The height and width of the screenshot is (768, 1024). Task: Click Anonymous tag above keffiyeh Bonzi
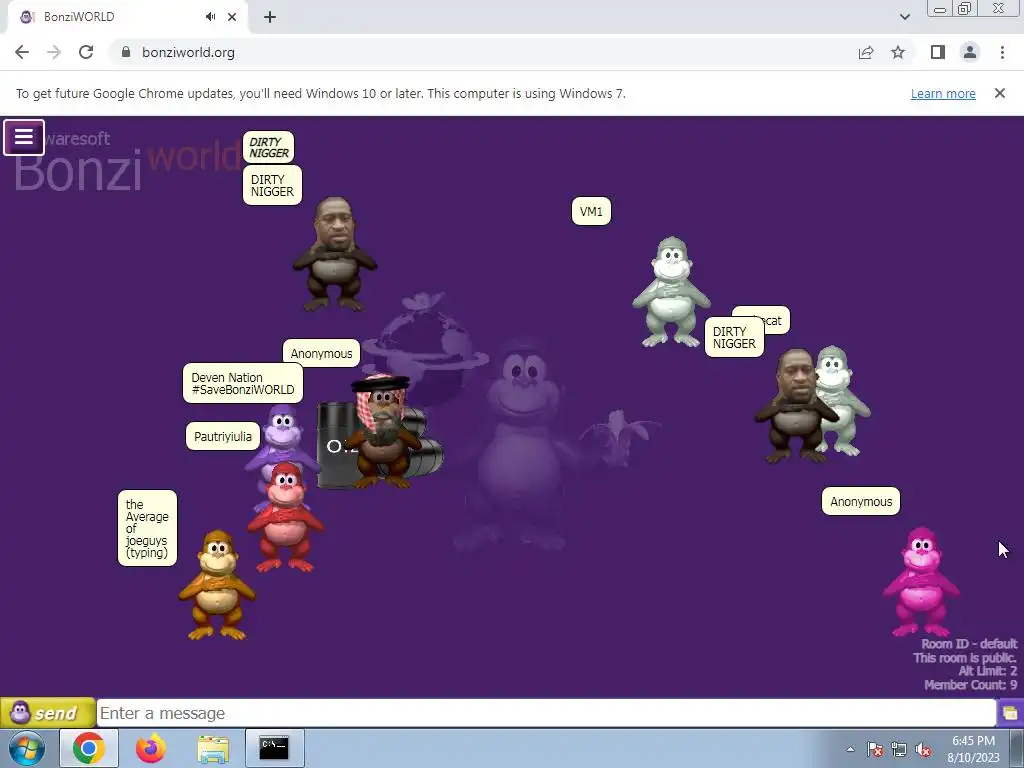point(321,353)
